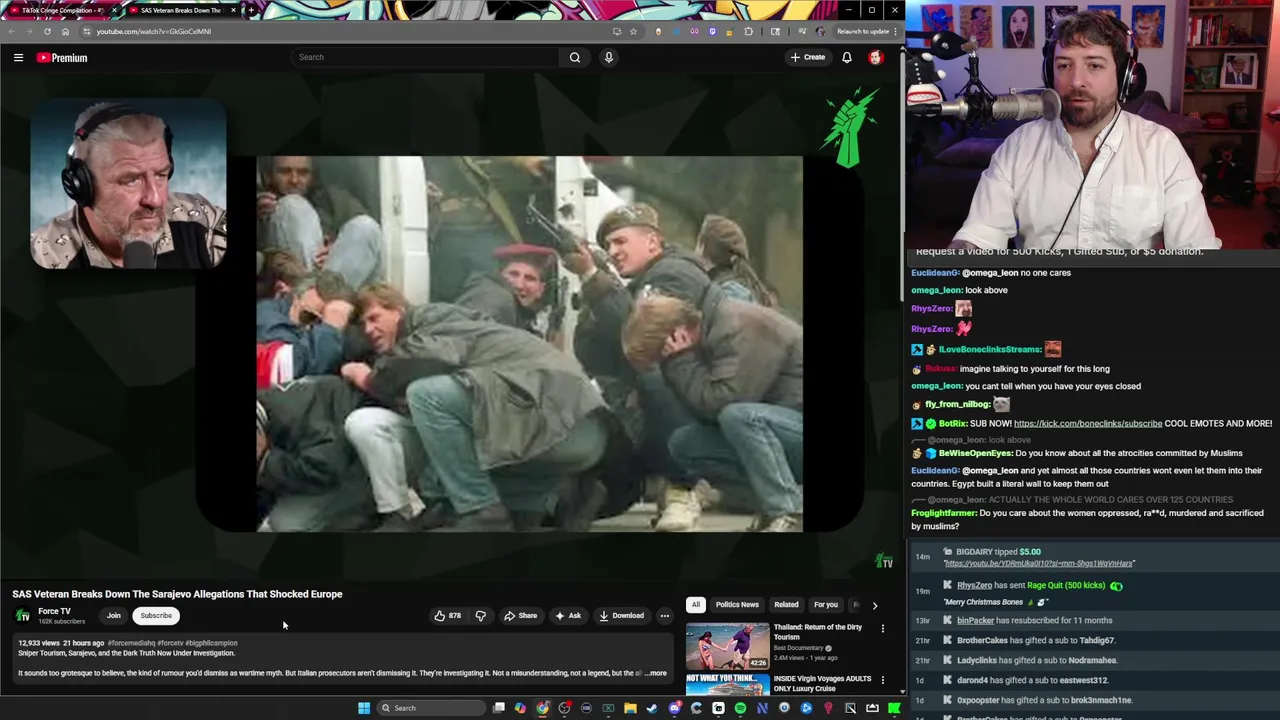The image size is (1280, 720).
Task: Open BIGDAIRY's tipped youtu.be link
Action: [1039, 564]
